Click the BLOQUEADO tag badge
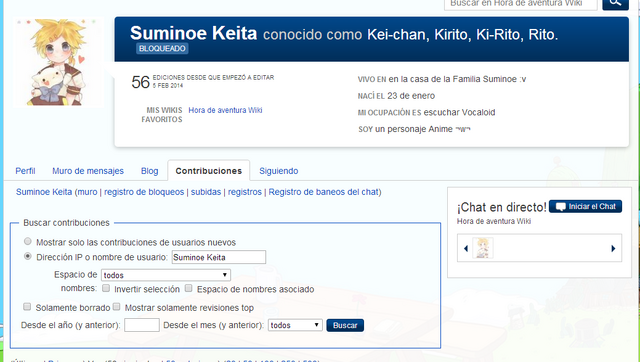Screen dimensions: 640x362 162,49
